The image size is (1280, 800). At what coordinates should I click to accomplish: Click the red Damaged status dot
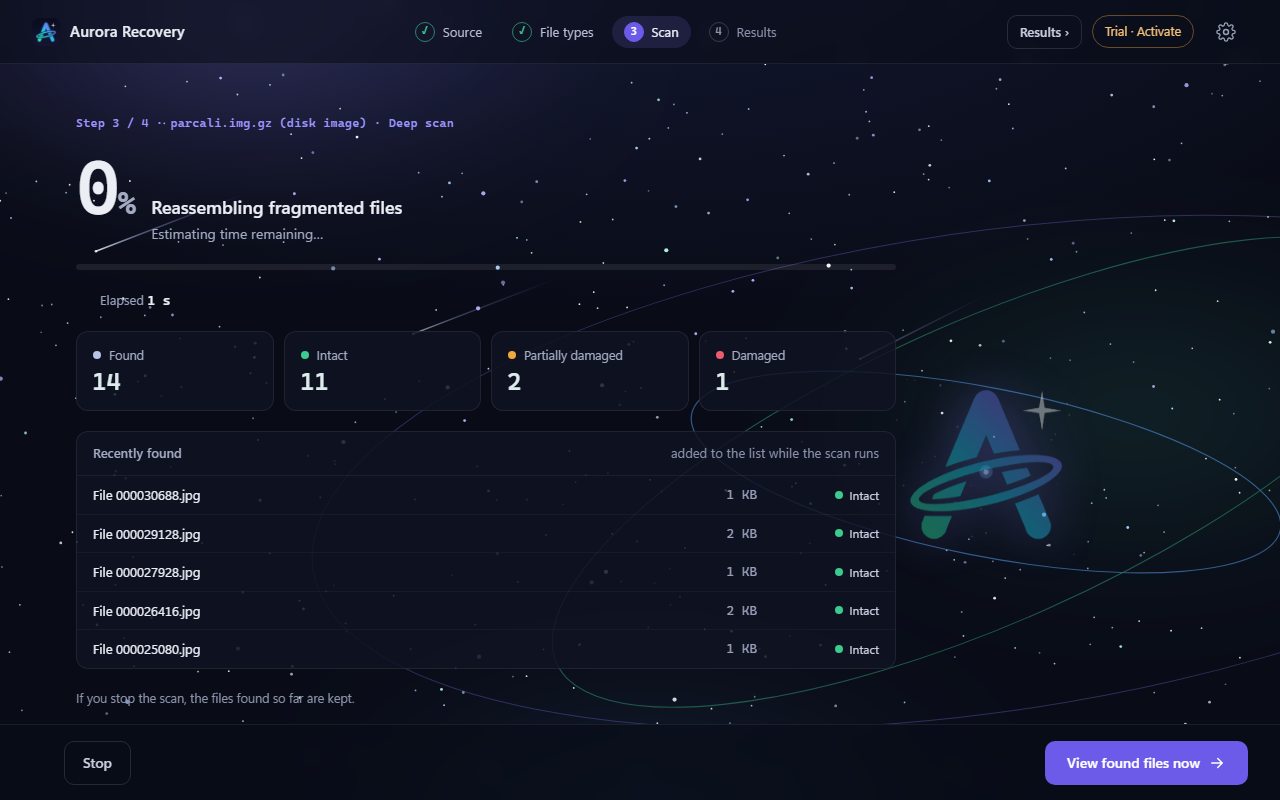(x=720, y=355)
